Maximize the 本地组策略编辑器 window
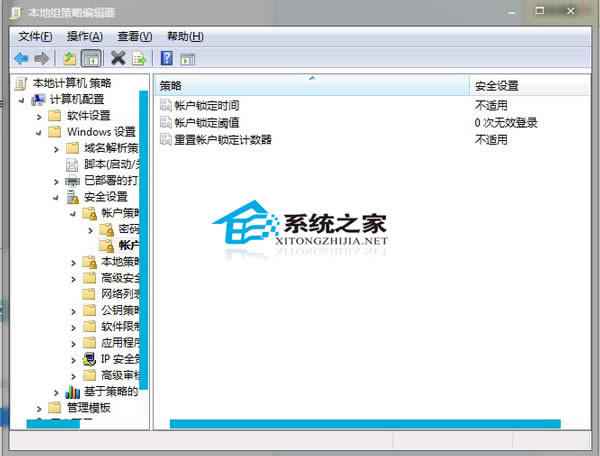Screen dimensions: 600x456 pyautogui.click(x=540, y=11)
